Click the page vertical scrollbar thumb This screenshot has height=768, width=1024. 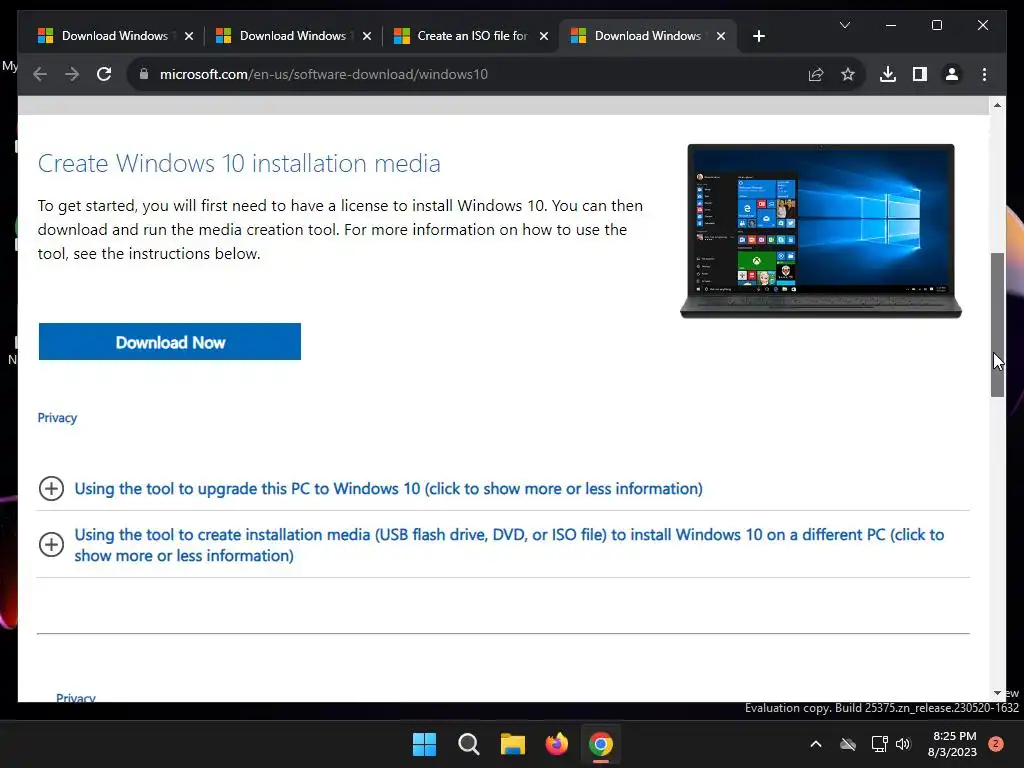(997, 325)
